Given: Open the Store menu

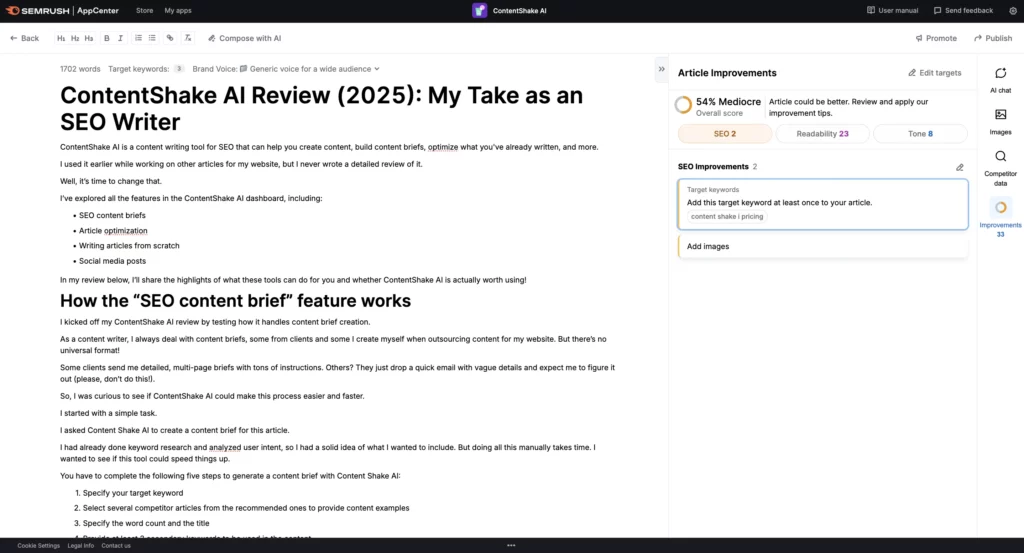Looking at the screenshot, I should 144,10.
